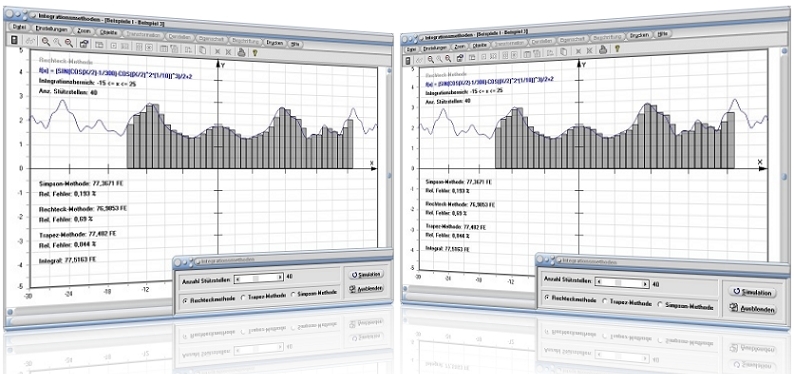Click Simulation button in left dialog
Image resolution: width=794 pixels, height=374 pixels.
tap(366, 274)
